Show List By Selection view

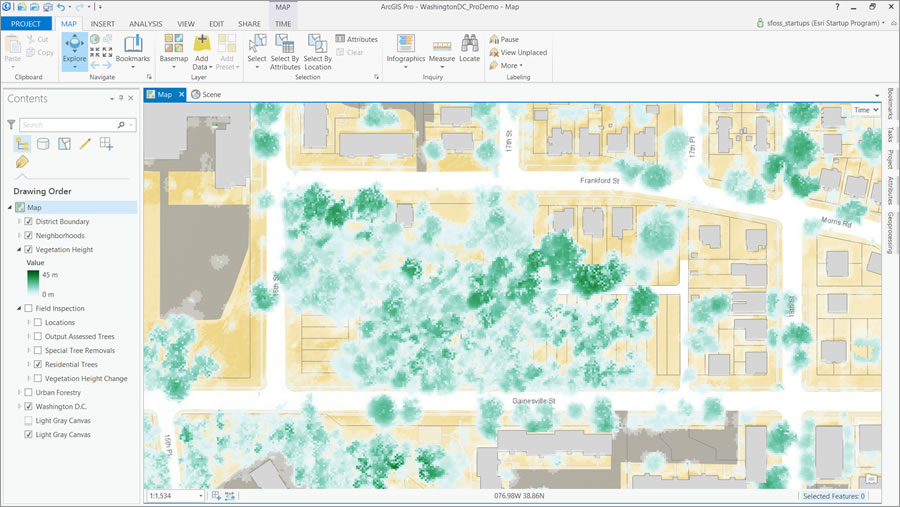64,144
